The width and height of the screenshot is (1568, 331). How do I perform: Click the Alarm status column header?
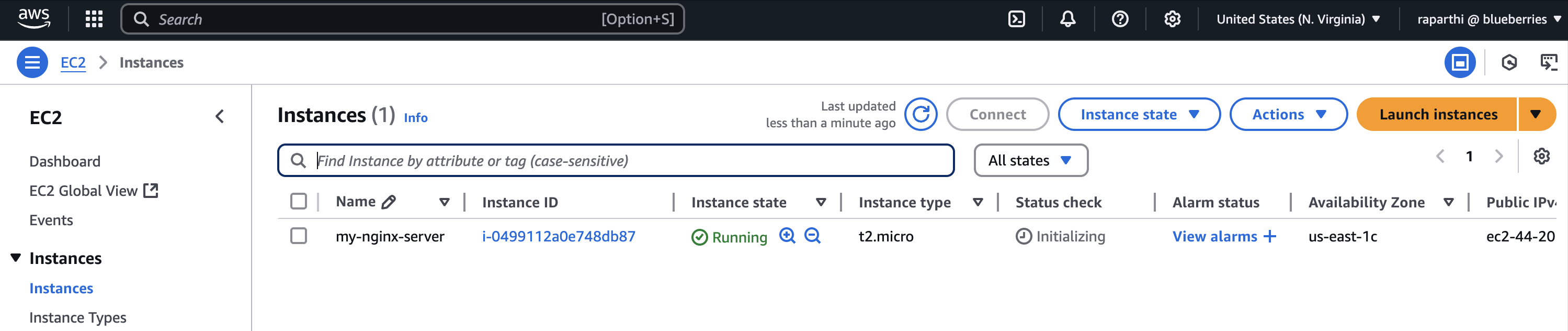point(1215,202)
